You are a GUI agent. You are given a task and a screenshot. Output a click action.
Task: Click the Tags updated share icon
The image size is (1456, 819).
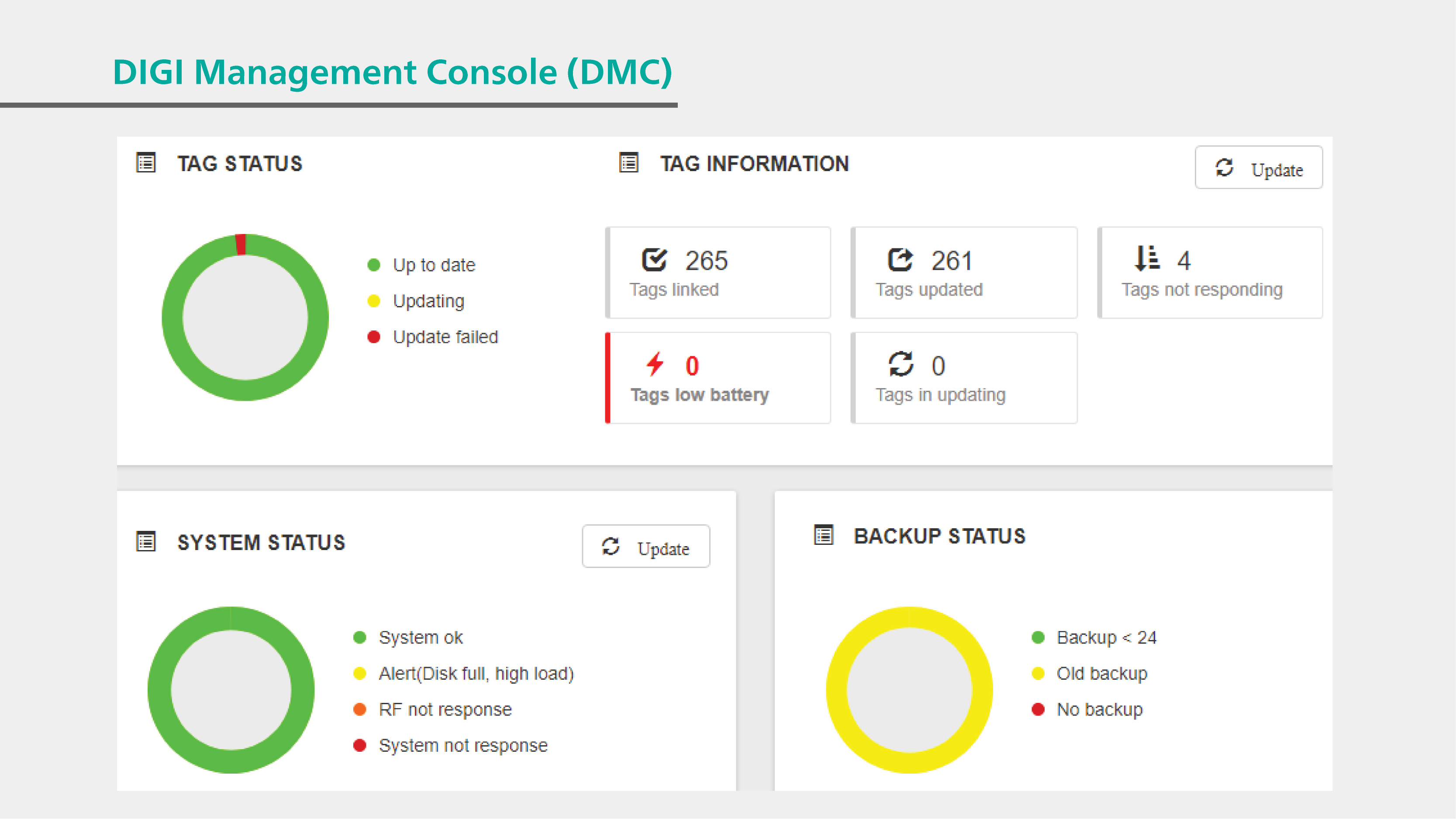click(900, 260)
